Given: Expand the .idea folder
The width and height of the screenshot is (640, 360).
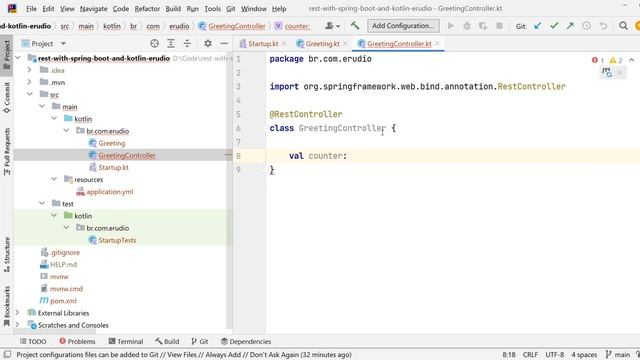Looking at the screenshot, I should coord(29,70).
